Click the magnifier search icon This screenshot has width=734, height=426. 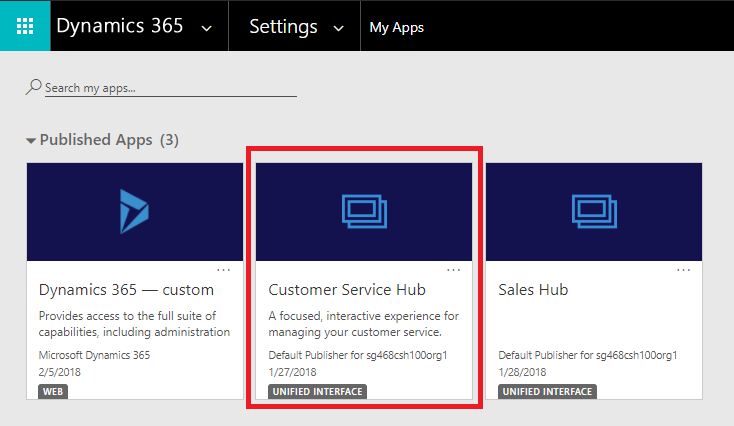pyautogui.click(x=34, y=87)
